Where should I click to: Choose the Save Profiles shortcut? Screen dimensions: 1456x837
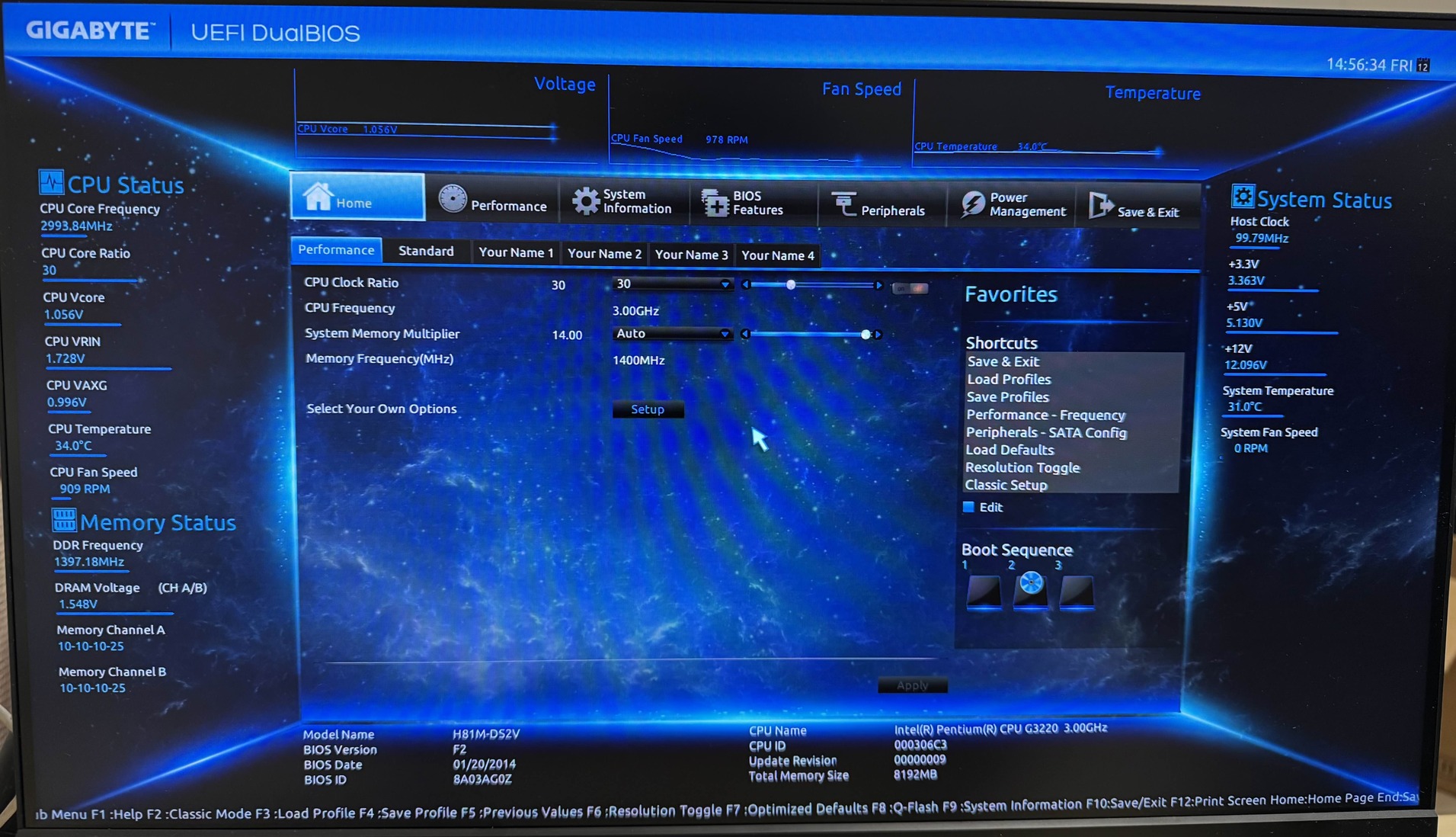pyautogui.click(x=1007, y=397)
